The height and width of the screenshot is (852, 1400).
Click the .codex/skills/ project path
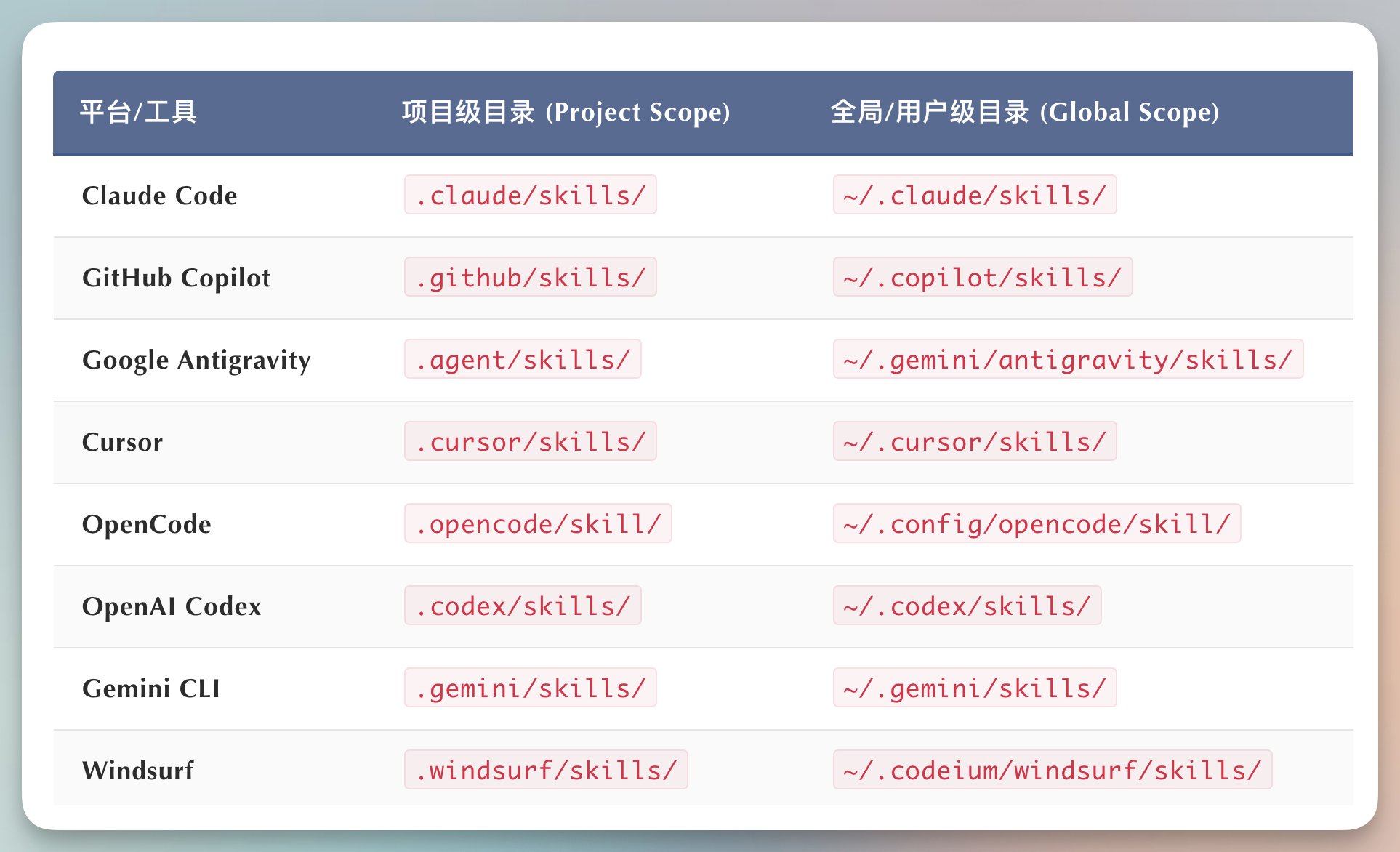tap(522, 606)
